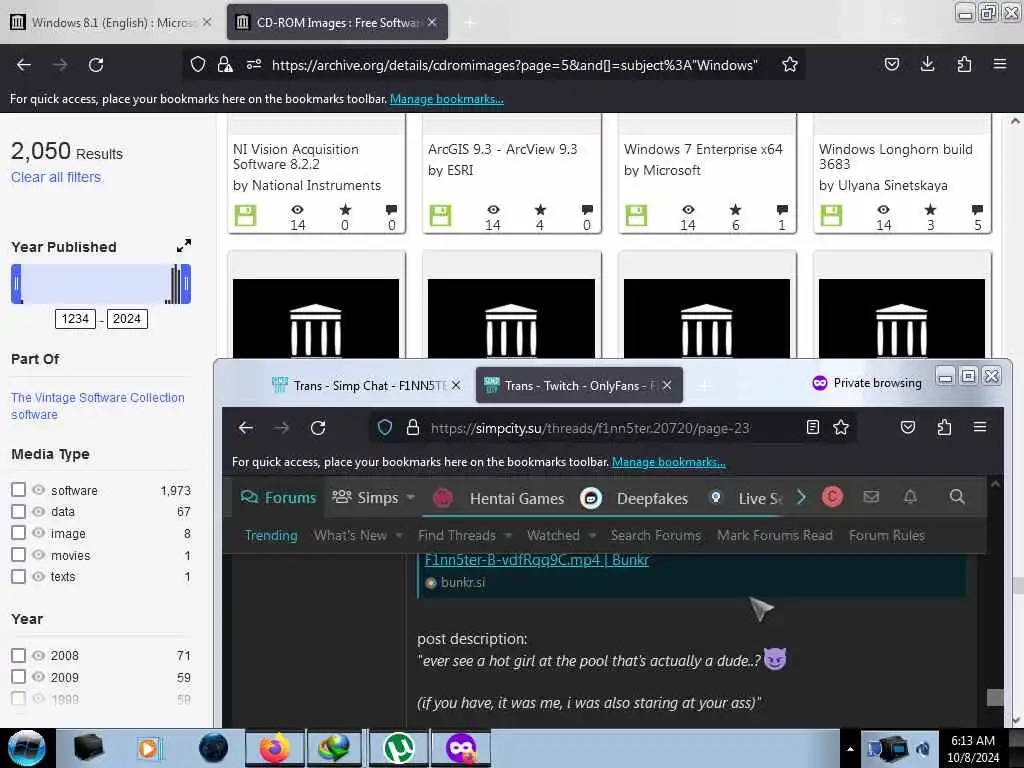The height and width of the screenshot is (768, 1024).
Task: Click the left handle of Year Published slider
Action: point(16,284)
